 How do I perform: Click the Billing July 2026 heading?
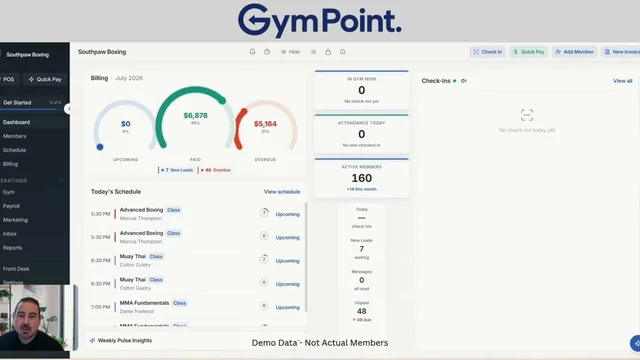point(117,78)
